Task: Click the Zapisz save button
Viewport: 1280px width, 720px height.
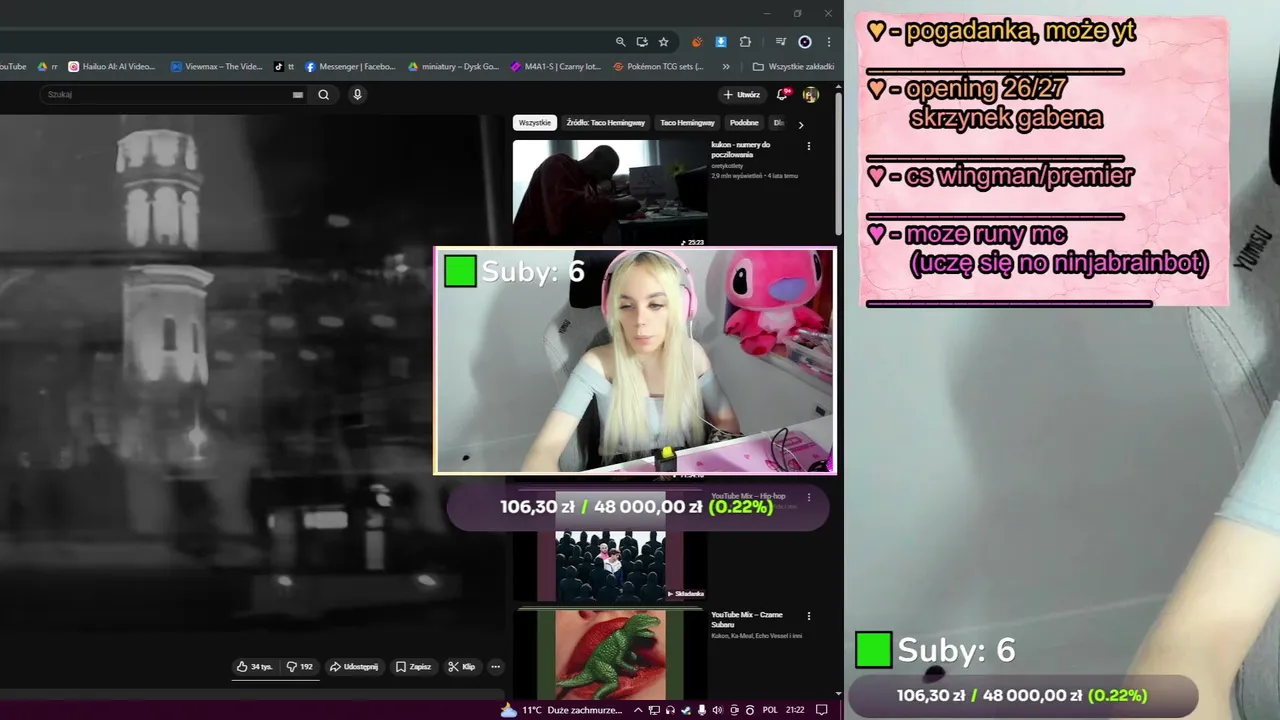Action: [413, 667]
